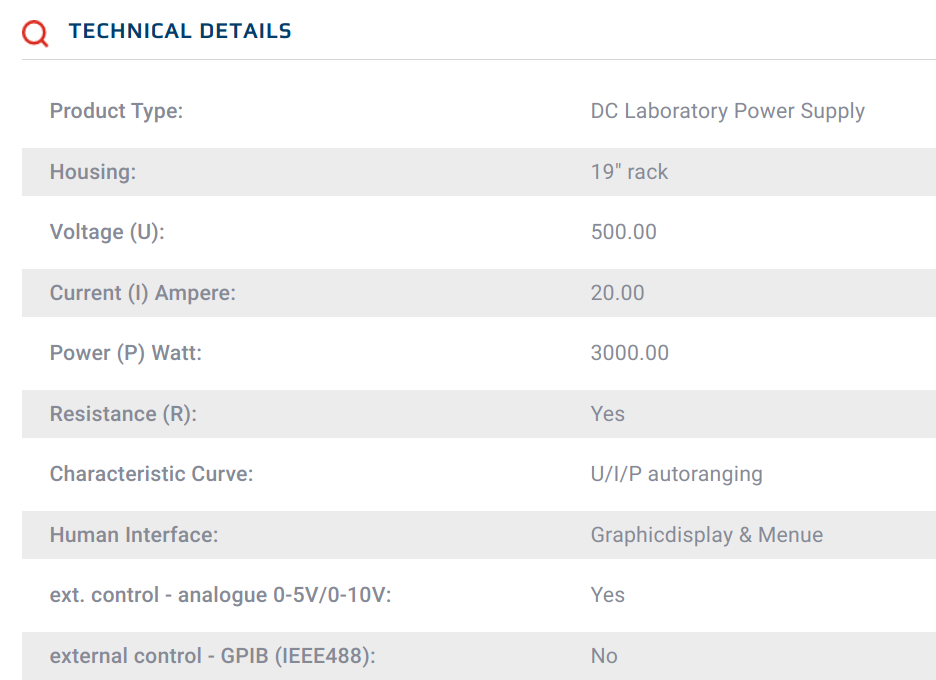Select the Graphicdisplay & Menue value
Viewport: 936px width, 680px height.
pos(707,535)
